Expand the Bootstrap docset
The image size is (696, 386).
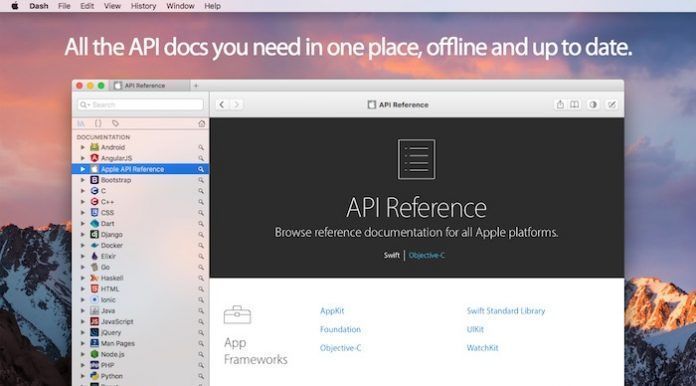coord(83,180)
